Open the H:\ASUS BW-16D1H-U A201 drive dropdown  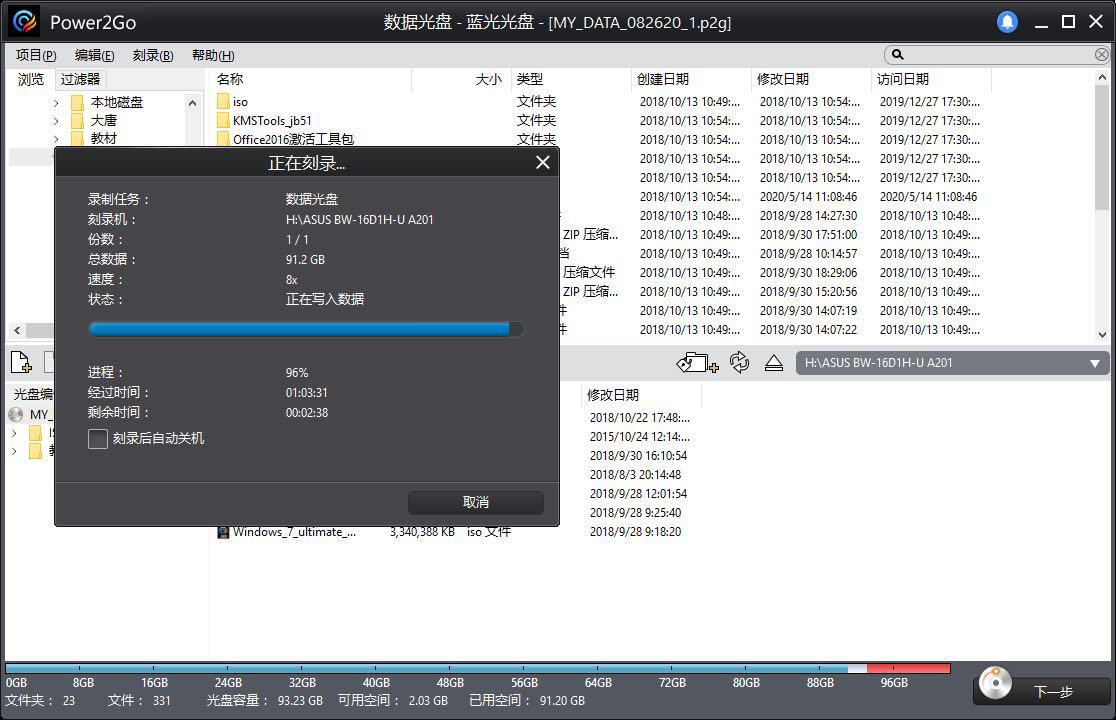(1095, 363)
